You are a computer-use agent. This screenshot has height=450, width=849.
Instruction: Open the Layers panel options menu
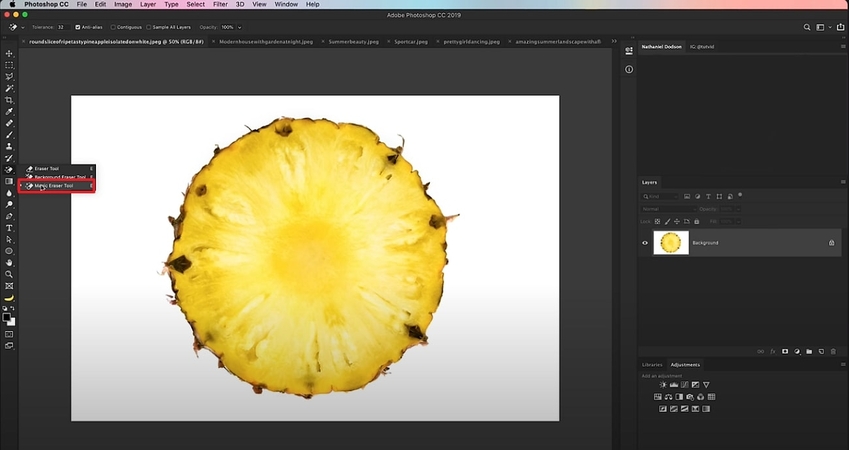tap(842, 182)
